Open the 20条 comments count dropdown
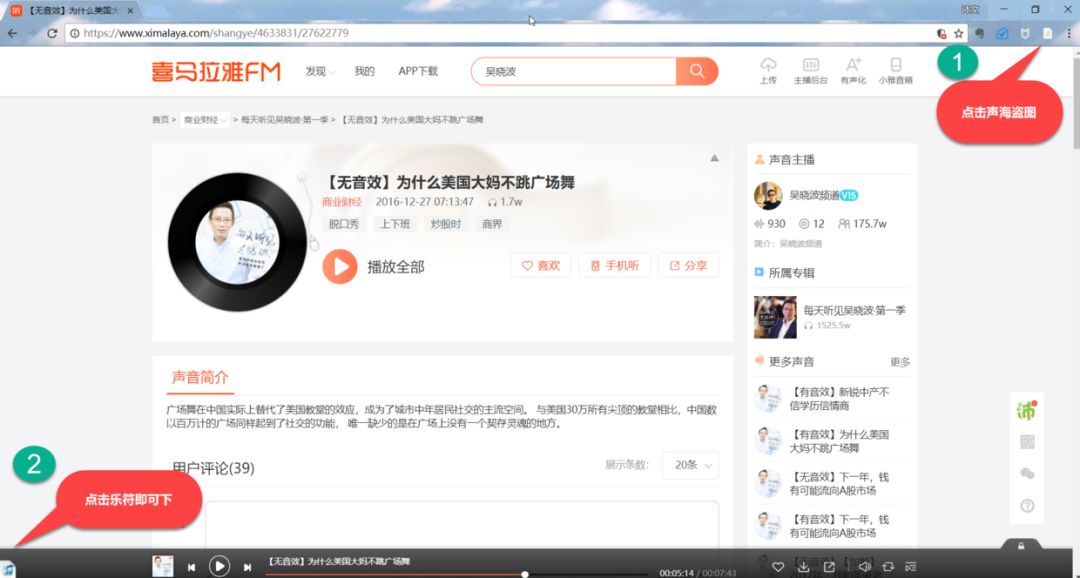This screenshot has width=1080, height=578. (689, 466)
